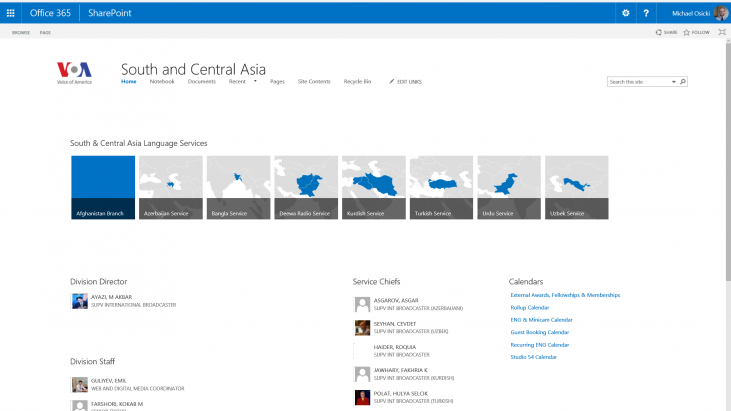Click the name GULIYEV, EMIL
Screen dimensions: 731x411
(x=109, y=381)
